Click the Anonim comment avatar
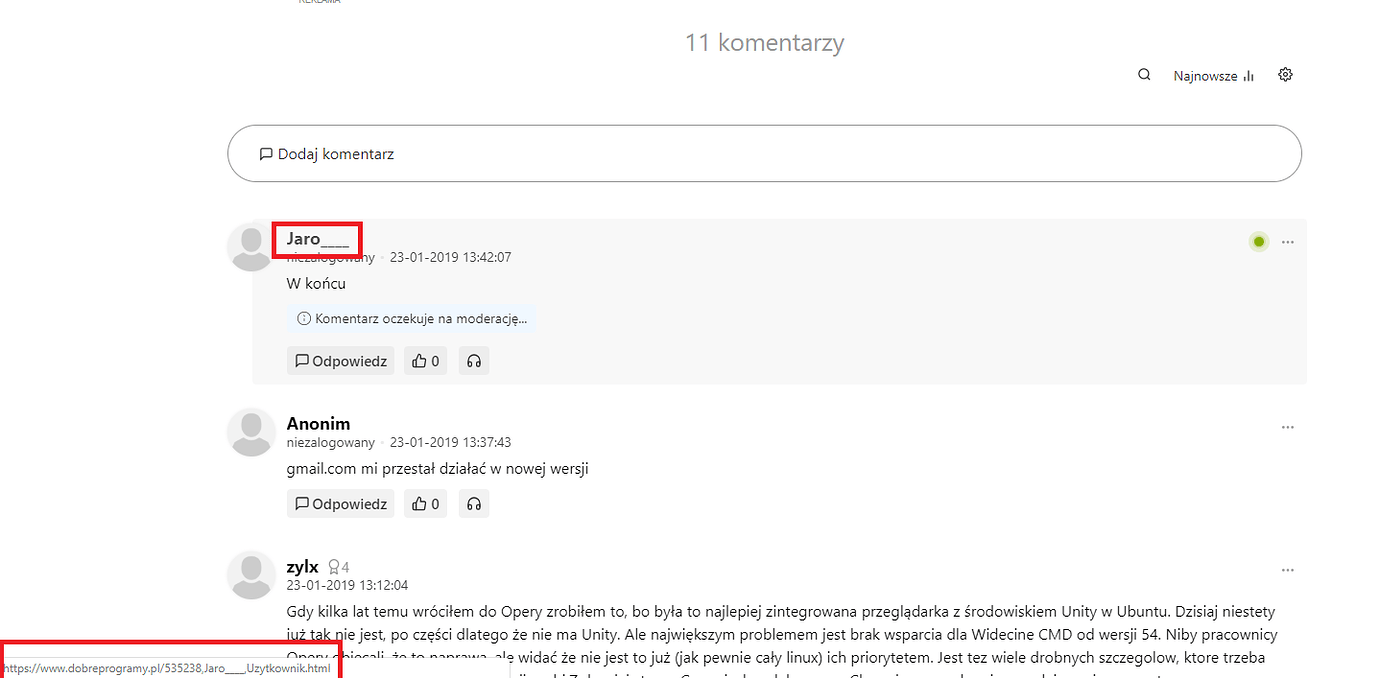This screenshot has height=678, width=1380. (251, 432)
